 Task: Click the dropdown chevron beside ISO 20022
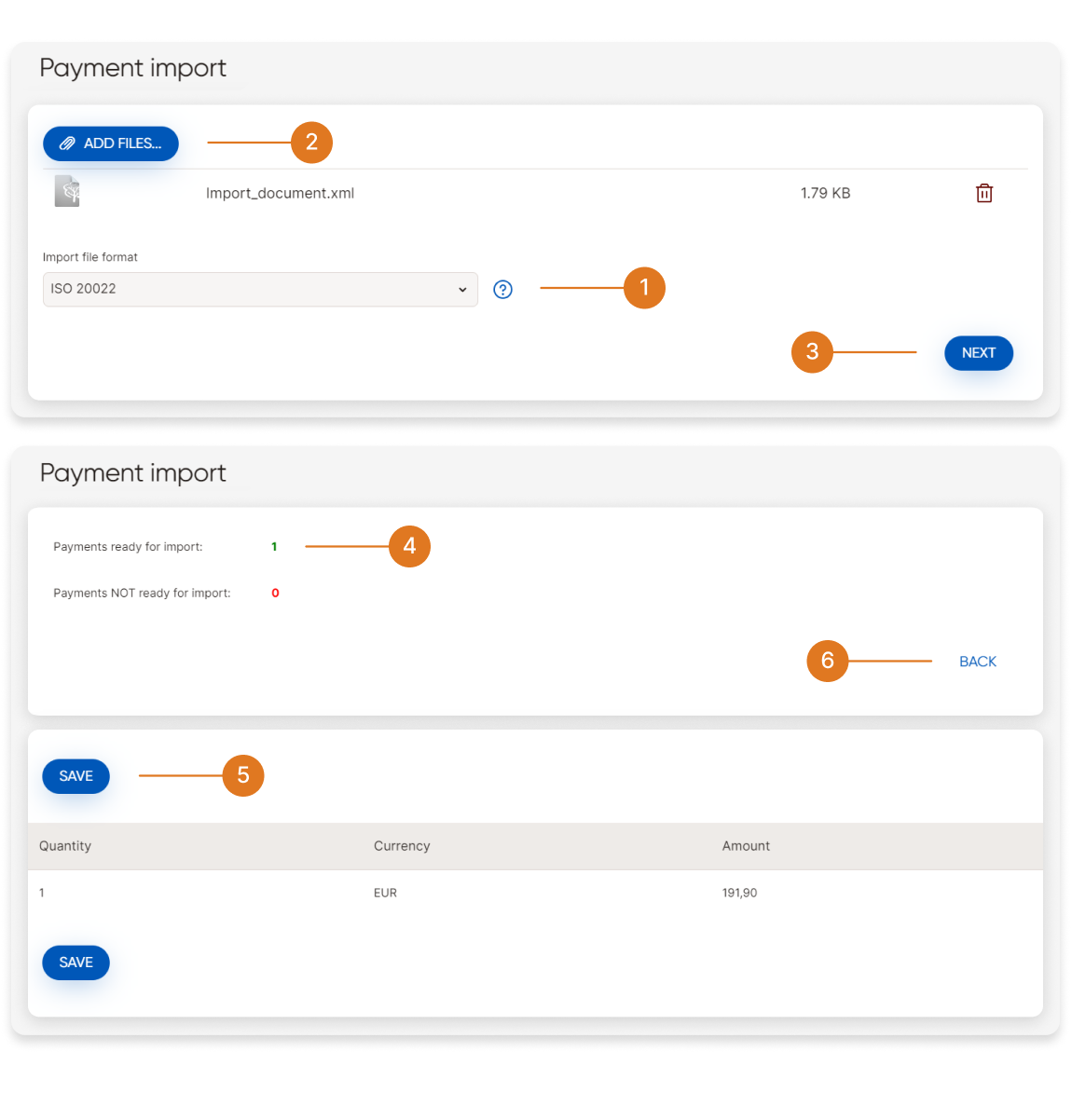click(462, 290)
